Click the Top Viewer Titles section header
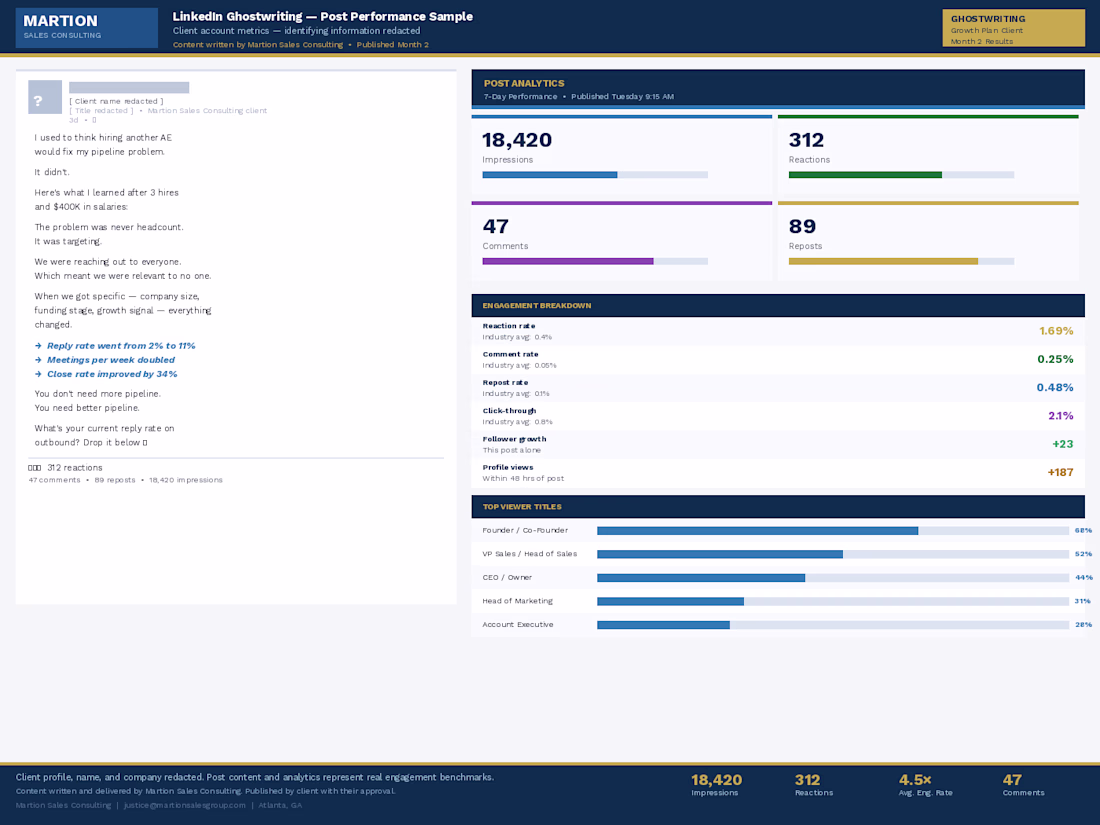This screenshot has width=1100, height=825. [x=777, y=507]
